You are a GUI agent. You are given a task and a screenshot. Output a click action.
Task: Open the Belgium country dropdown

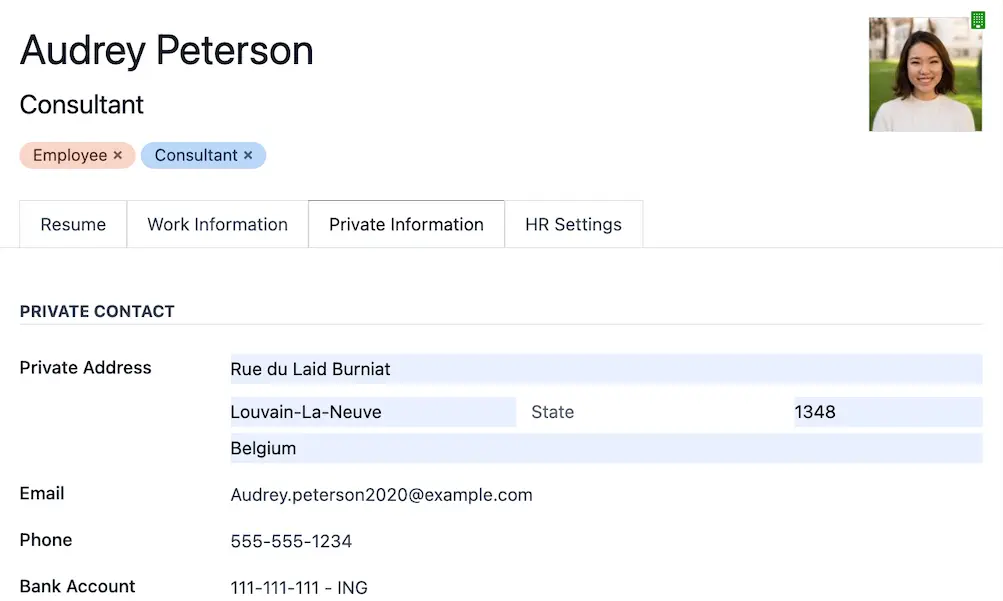[x=606, y=448]
